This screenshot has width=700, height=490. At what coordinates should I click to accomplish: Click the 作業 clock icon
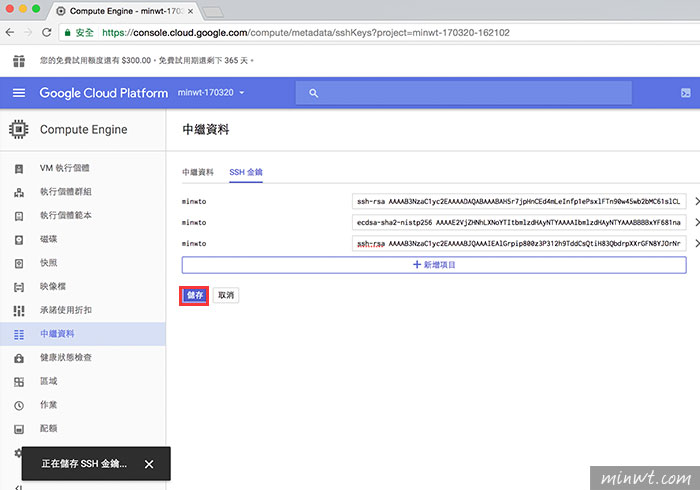(19, 405)
